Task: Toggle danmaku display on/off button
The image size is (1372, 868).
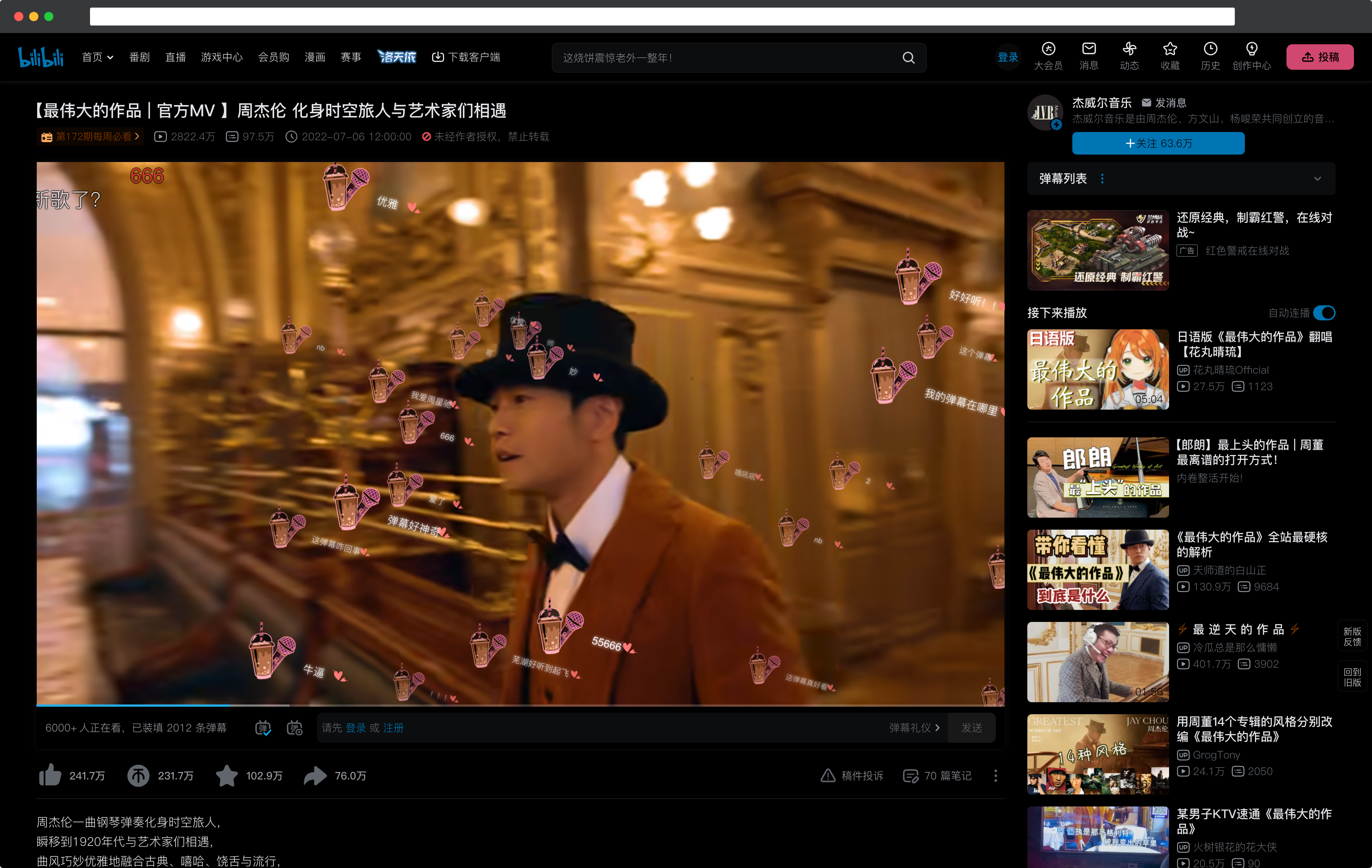Action: point(263,728)
